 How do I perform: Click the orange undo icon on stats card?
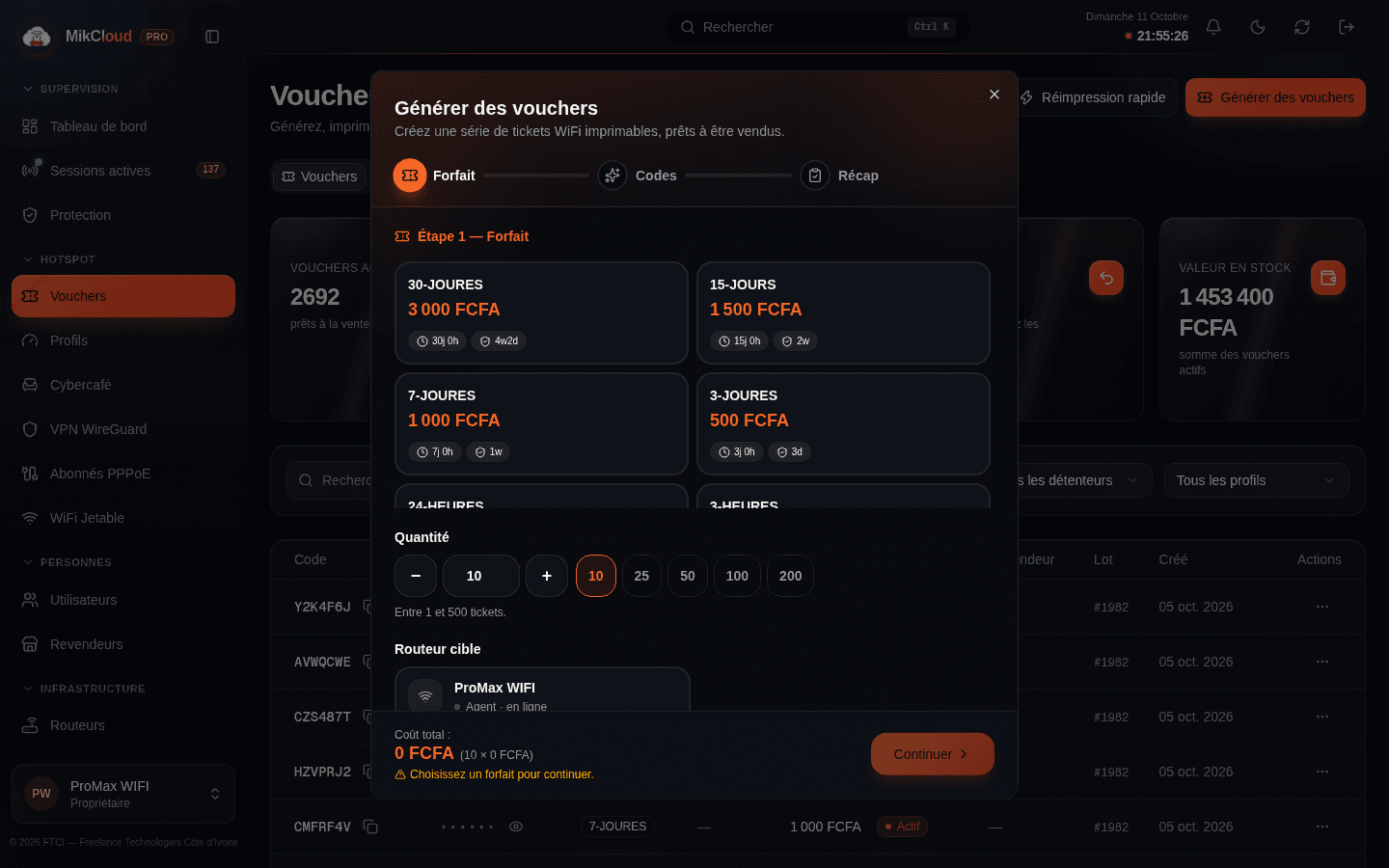tap(1106, 278)
